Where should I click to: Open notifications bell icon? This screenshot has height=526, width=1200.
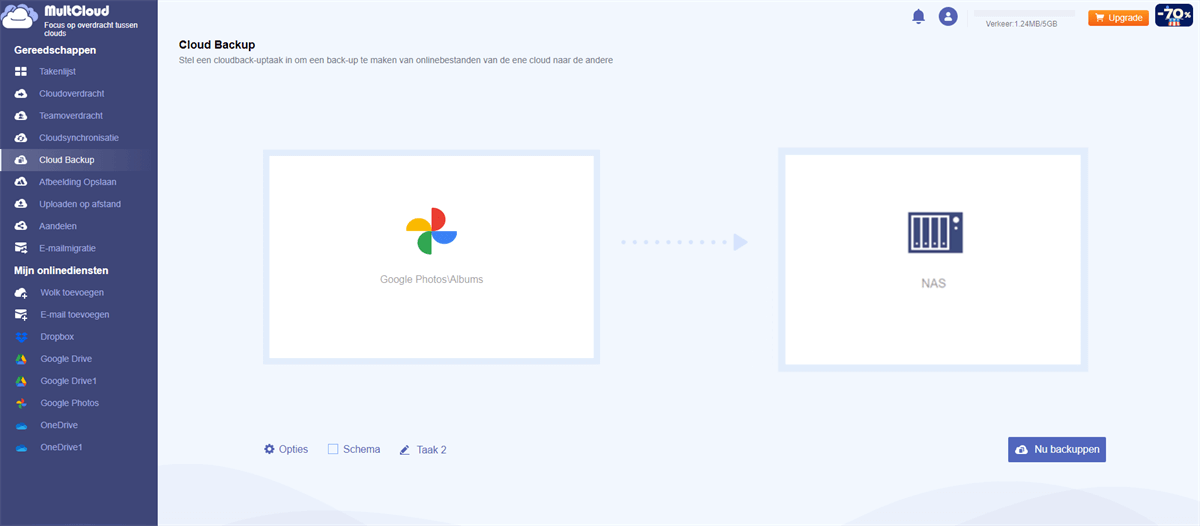click(x=918, y=17)
